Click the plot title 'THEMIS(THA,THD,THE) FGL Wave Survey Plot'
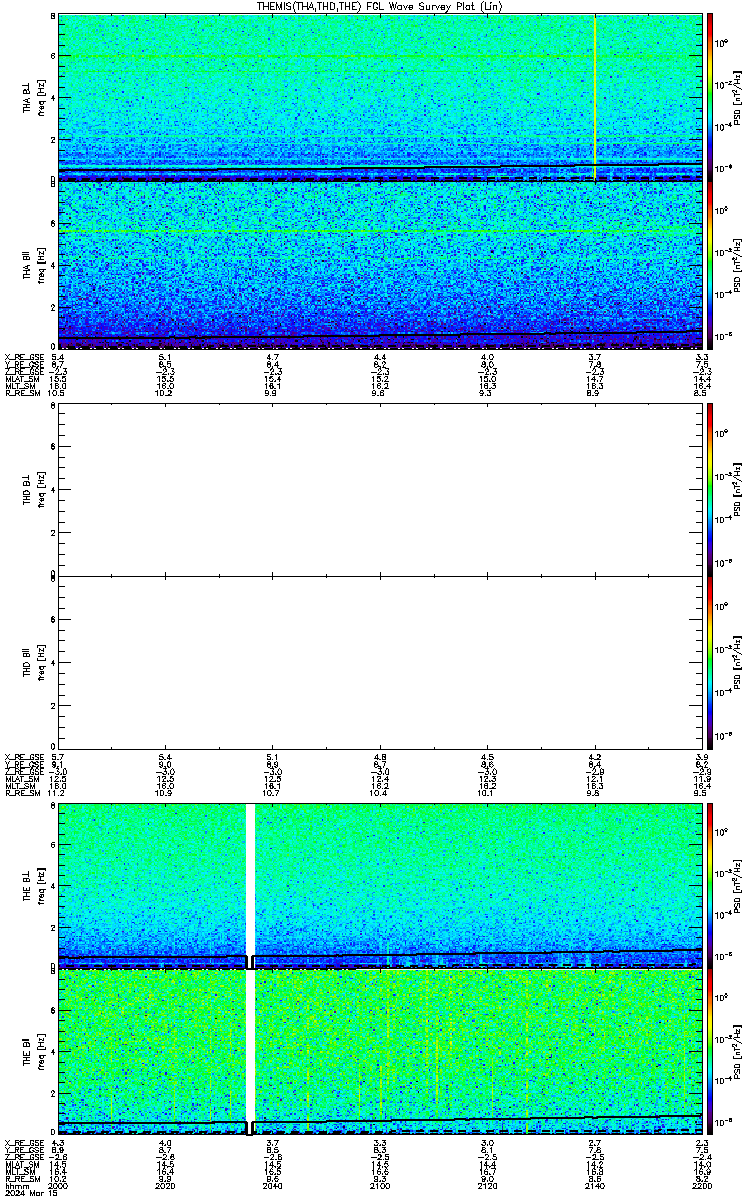Screen dimensions: 750x1200 [x=365, y=6]
